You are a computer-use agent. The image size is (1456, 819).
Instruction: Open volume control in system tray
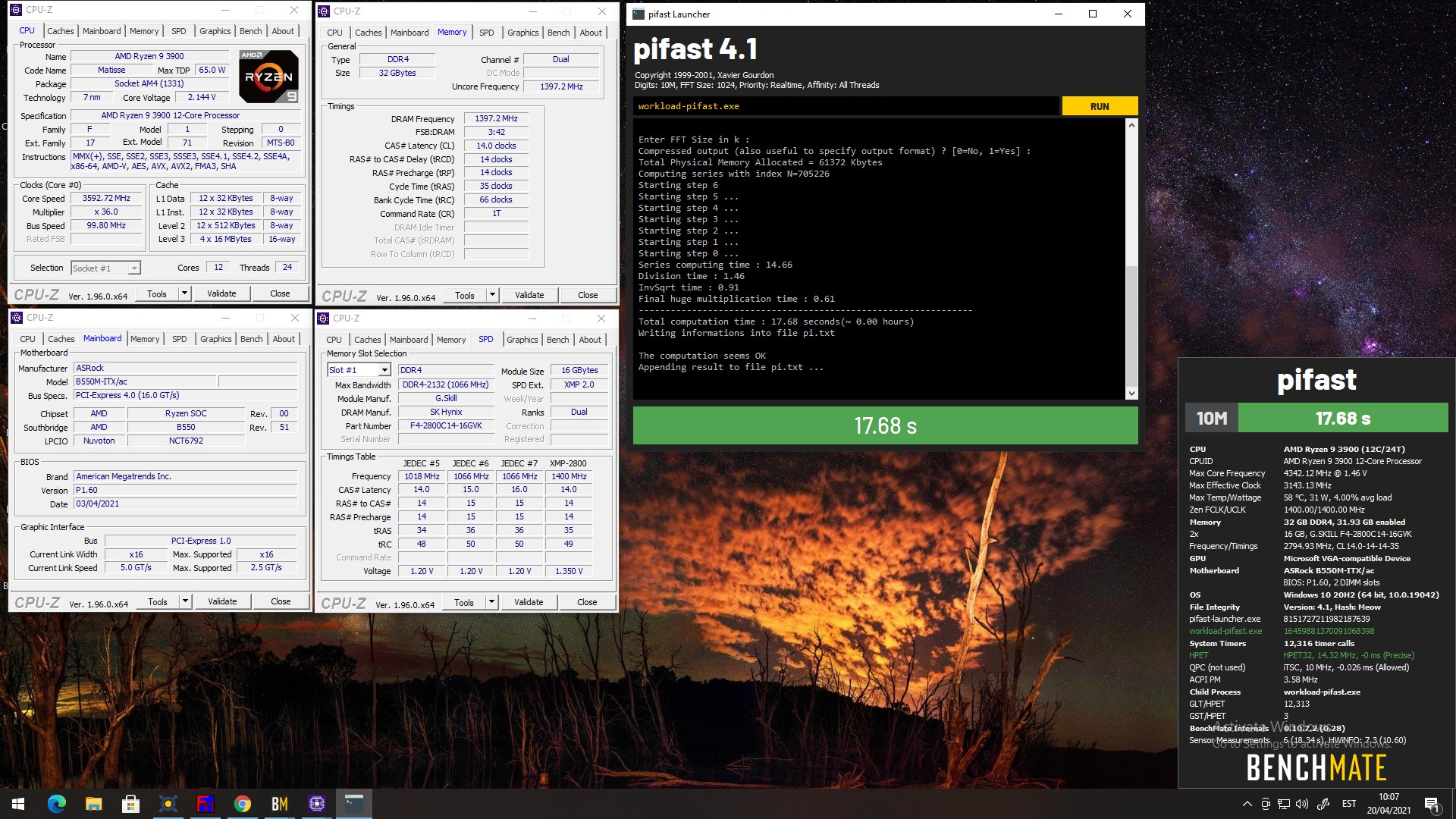tap(1302, 804)
